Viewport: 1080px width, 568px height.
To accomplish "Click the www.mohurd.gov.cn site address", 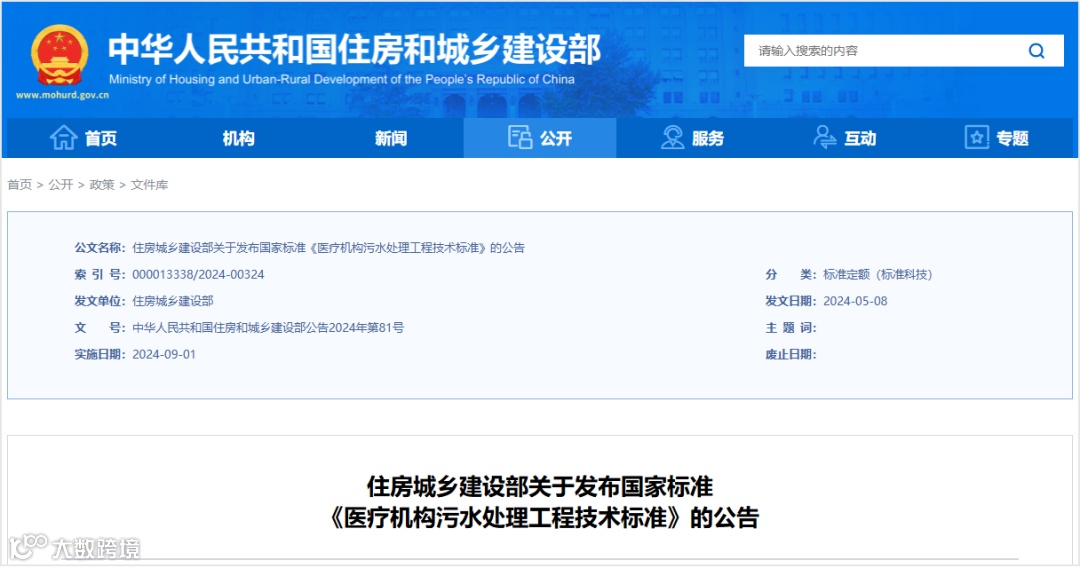I will [63, 95].
